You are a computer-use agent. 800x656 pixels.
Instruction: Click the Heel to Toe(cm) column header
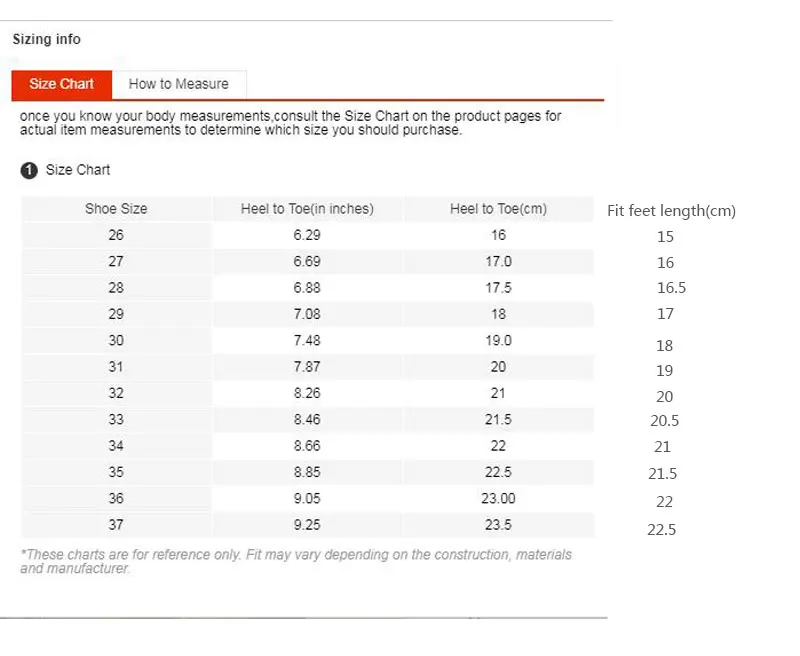pos(498,209)
